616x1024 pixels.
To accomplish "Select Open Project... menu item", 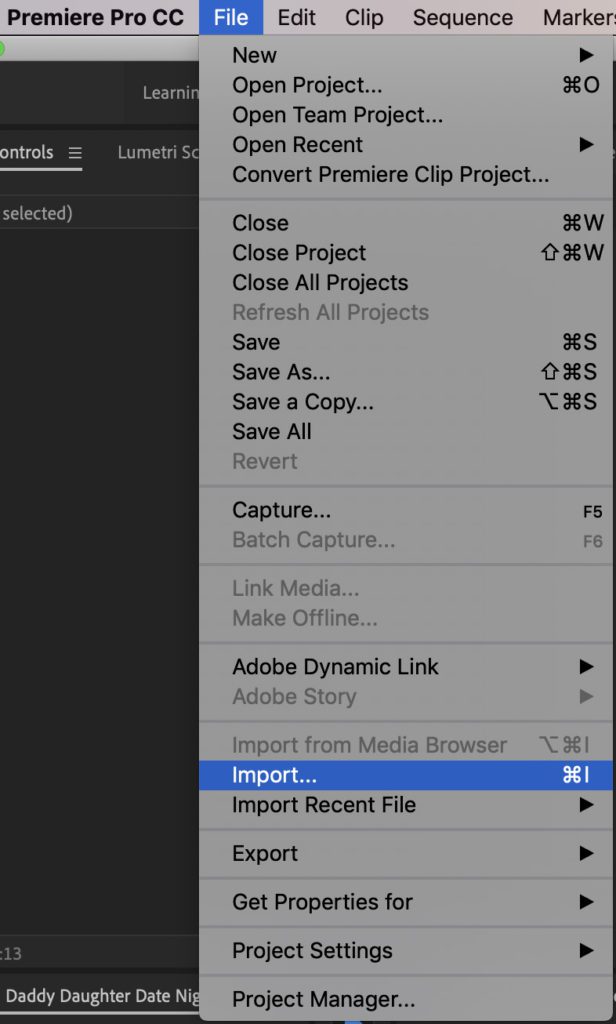I will (x=406, y=85).
